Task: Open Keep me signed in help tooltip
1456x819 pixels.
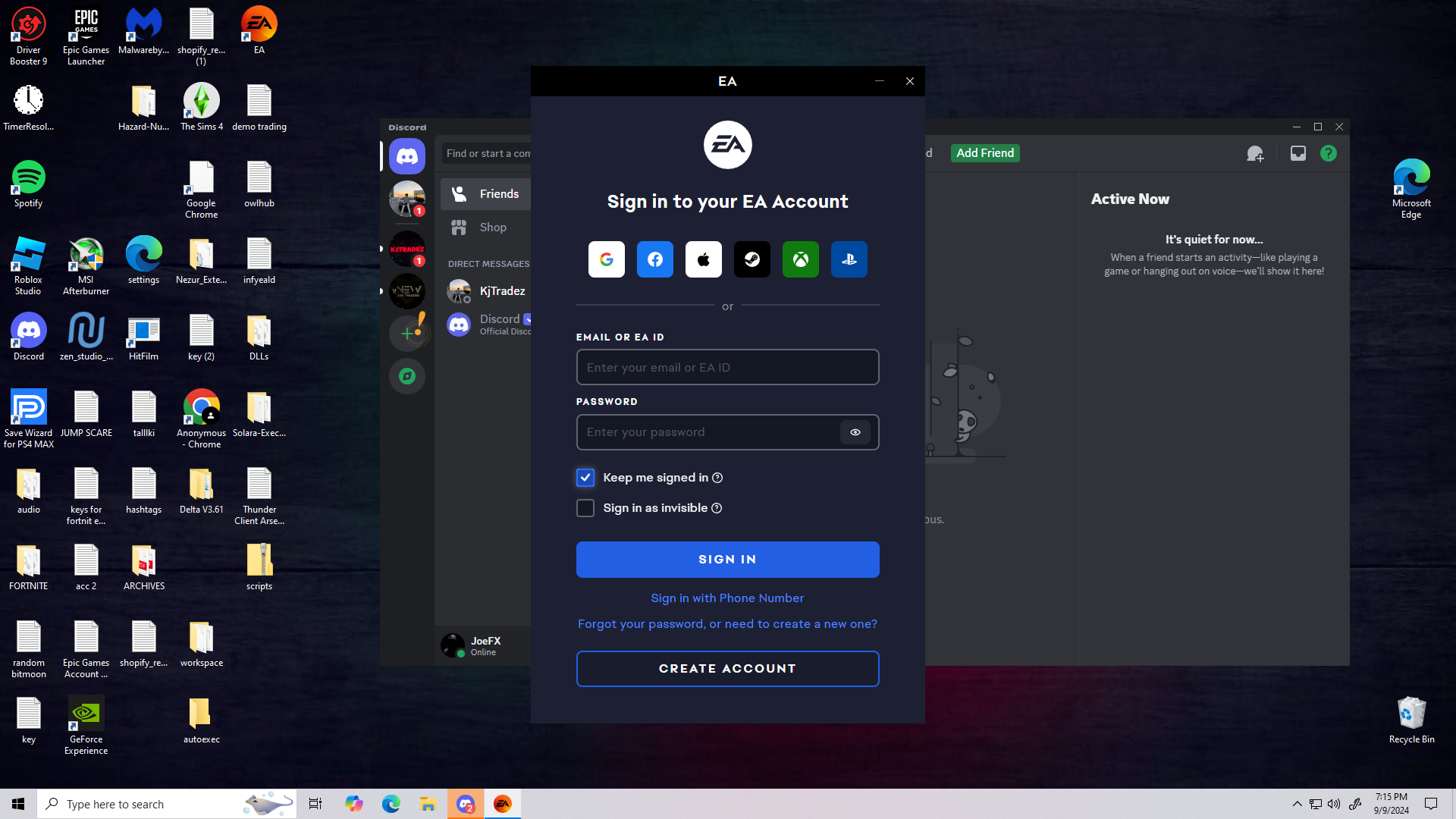Action: [717, 478]
